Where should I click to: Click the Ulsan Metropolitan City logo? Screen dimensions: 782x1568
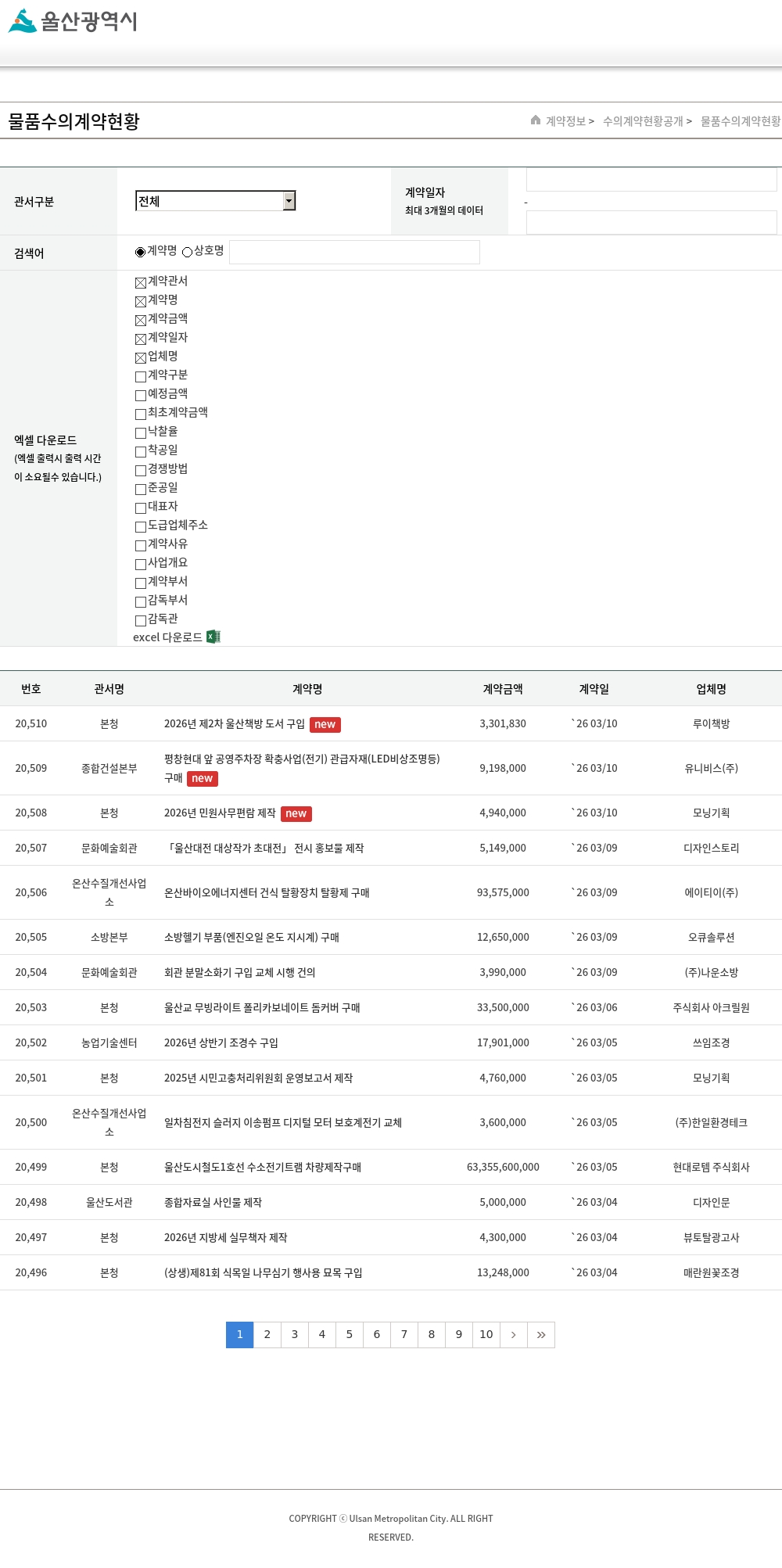[73, 21]
